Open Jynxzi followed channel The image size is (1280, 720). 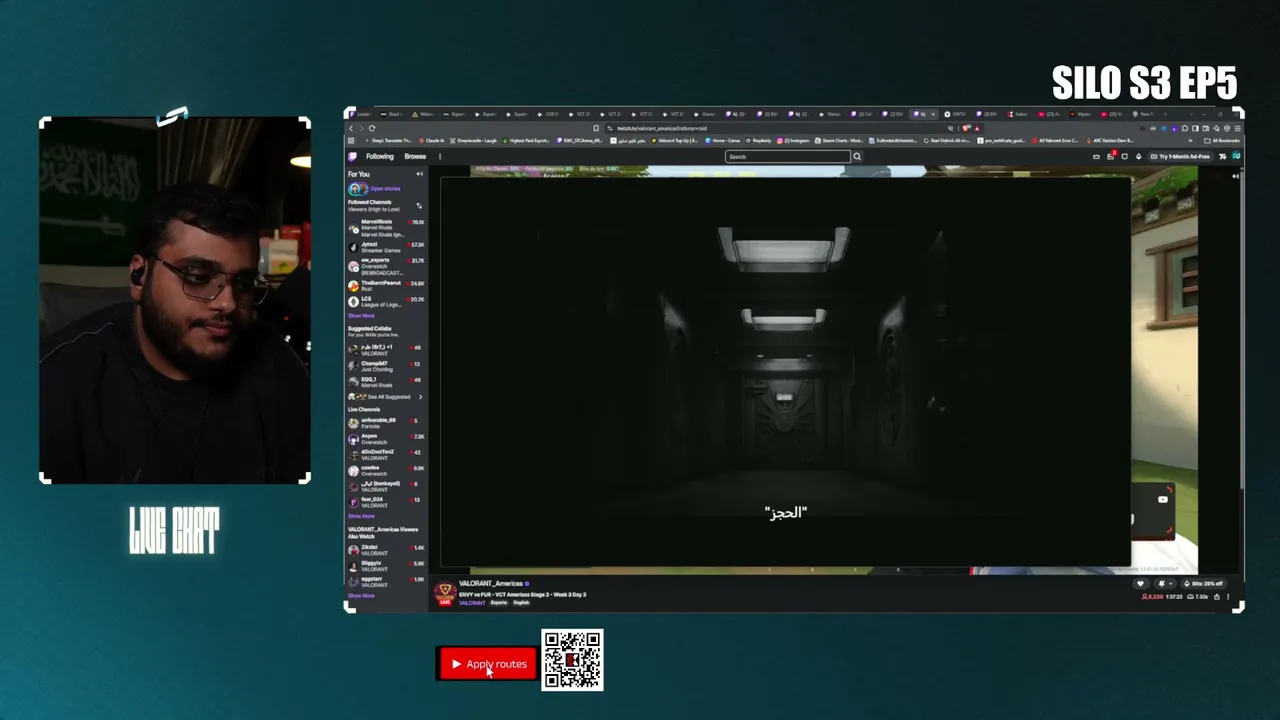coord(386,245)
